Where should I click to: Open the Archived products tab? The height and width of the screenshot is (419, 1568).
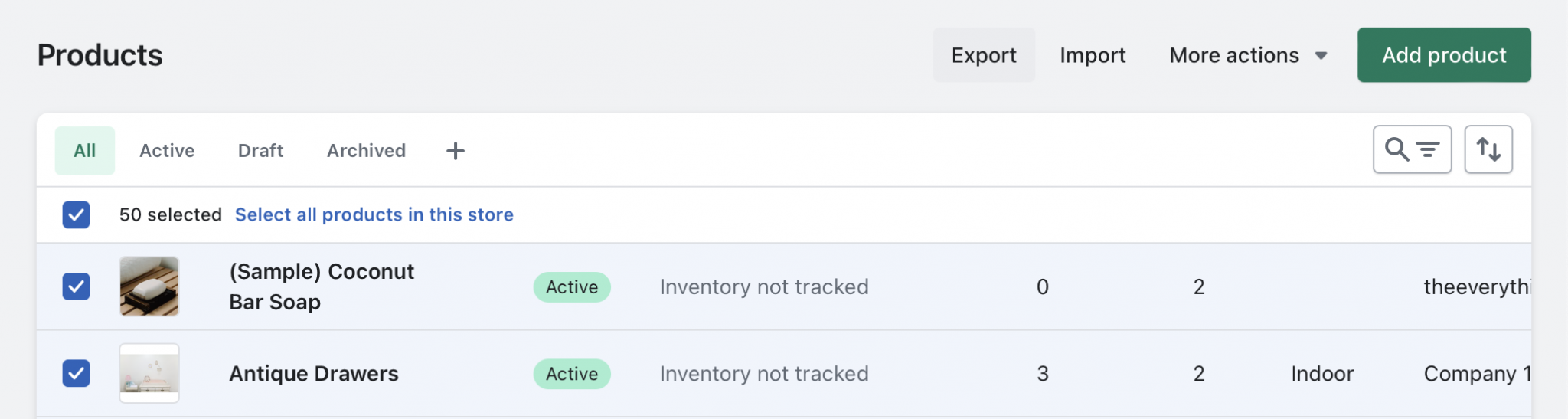coord(366,151)
